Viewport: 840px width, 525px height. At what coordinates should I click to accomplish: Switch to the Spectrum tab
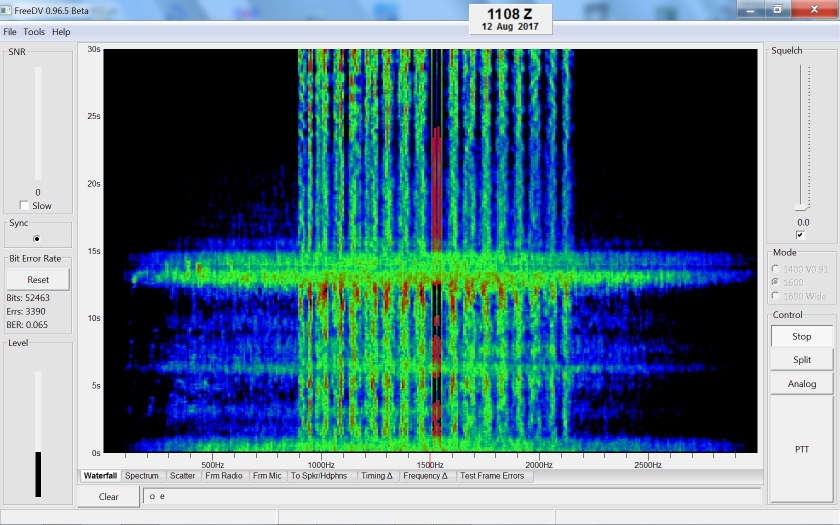click(141, 476)
